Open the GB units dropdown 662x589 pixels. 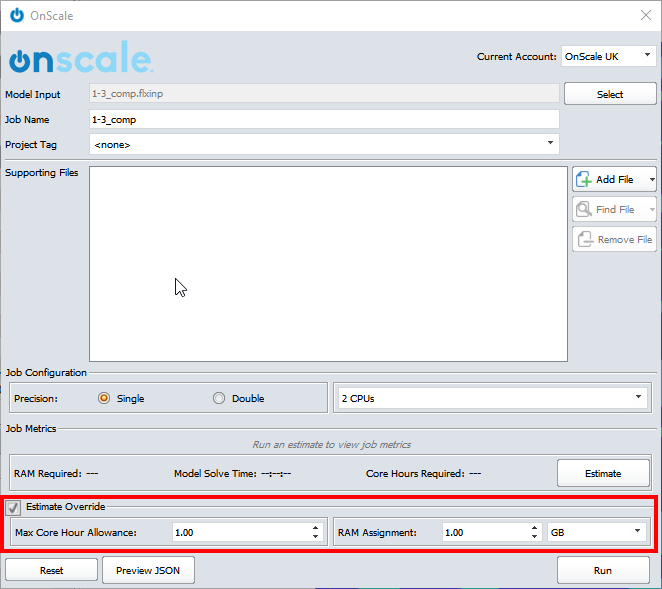point(597,532)
